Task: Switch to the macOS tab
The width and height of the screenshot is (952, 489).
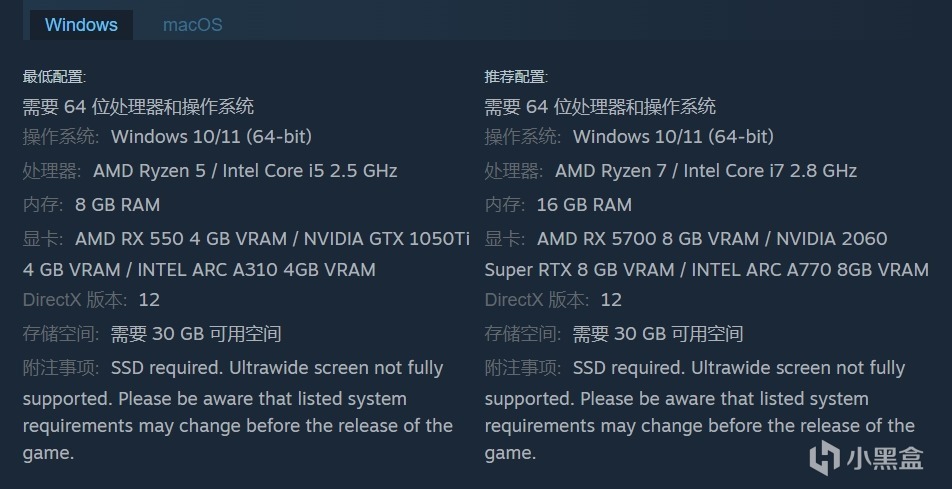Action: (192, 24)
